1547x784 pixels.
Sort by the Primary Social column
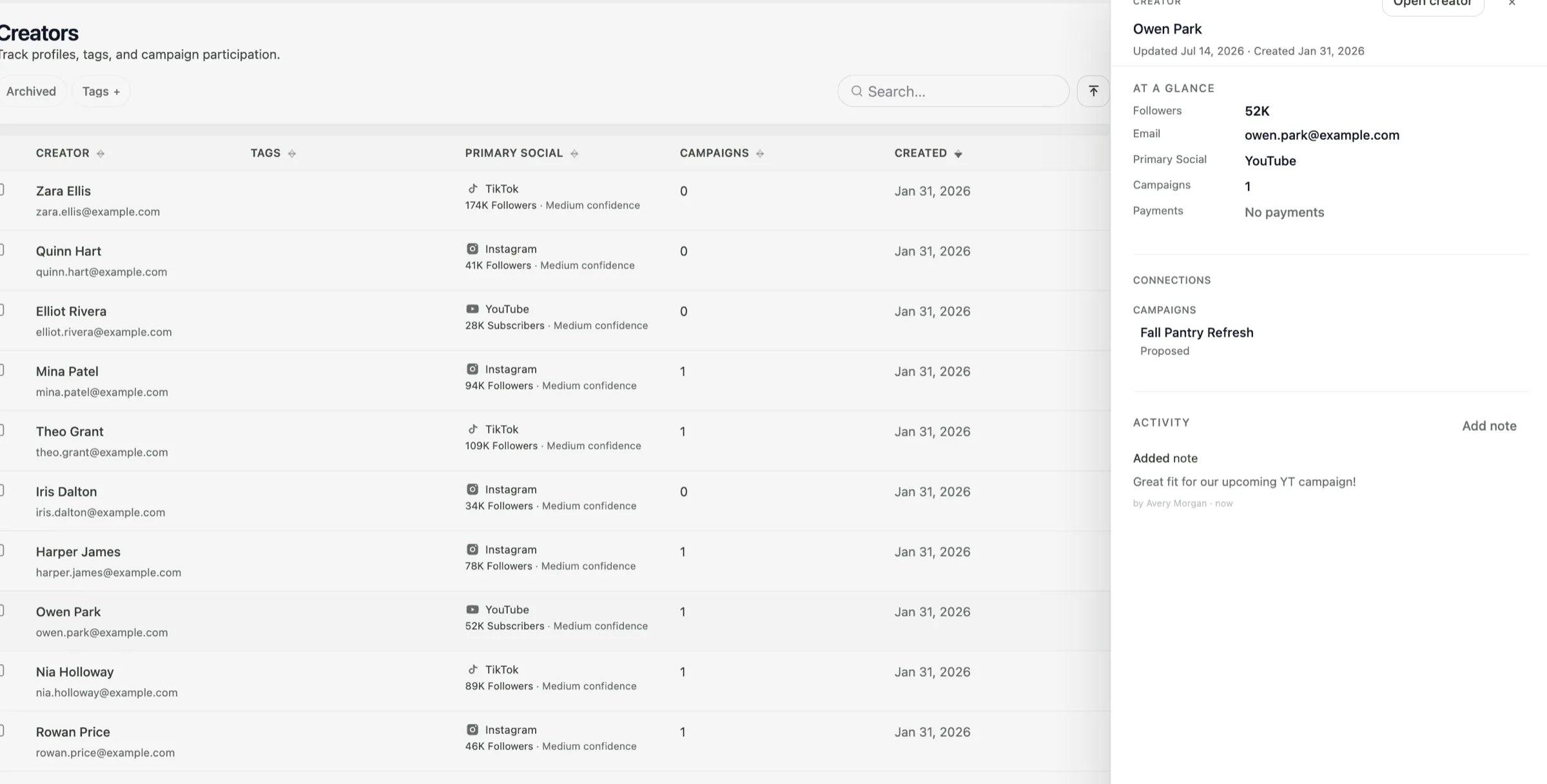521,153
